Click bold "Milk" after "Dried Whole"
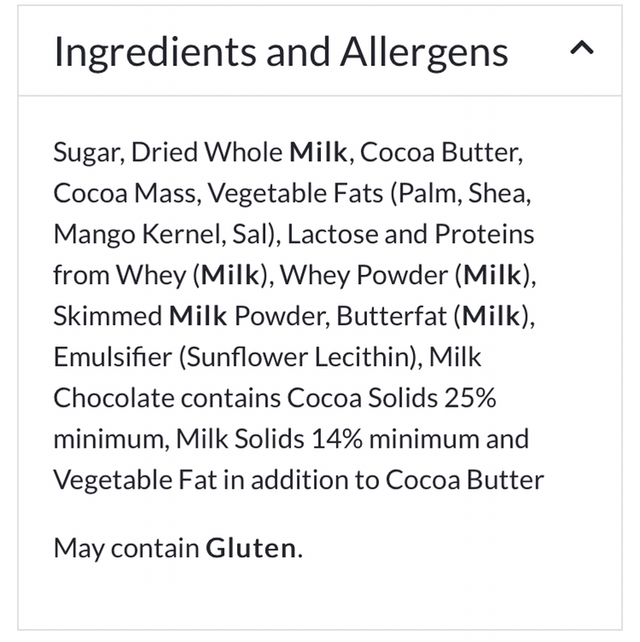640x642 pixels. pos(318,153)
